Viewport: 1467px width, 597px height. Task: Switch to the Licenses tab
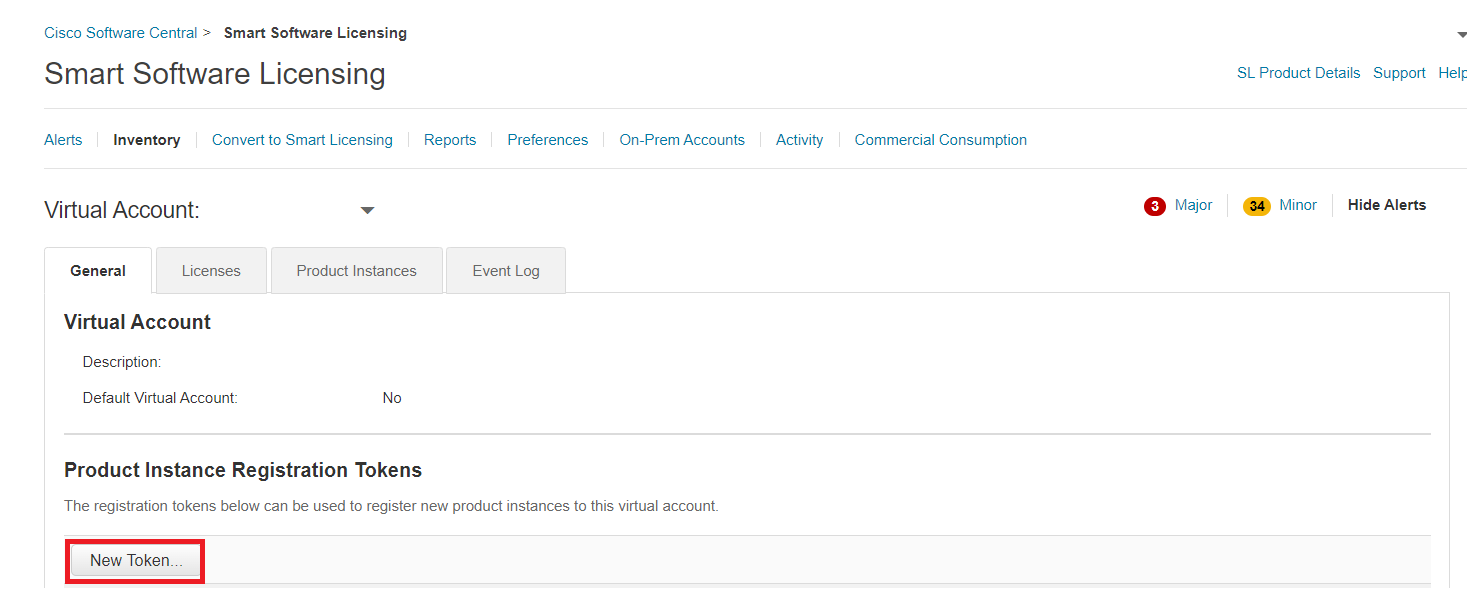(x=211, y=271)
